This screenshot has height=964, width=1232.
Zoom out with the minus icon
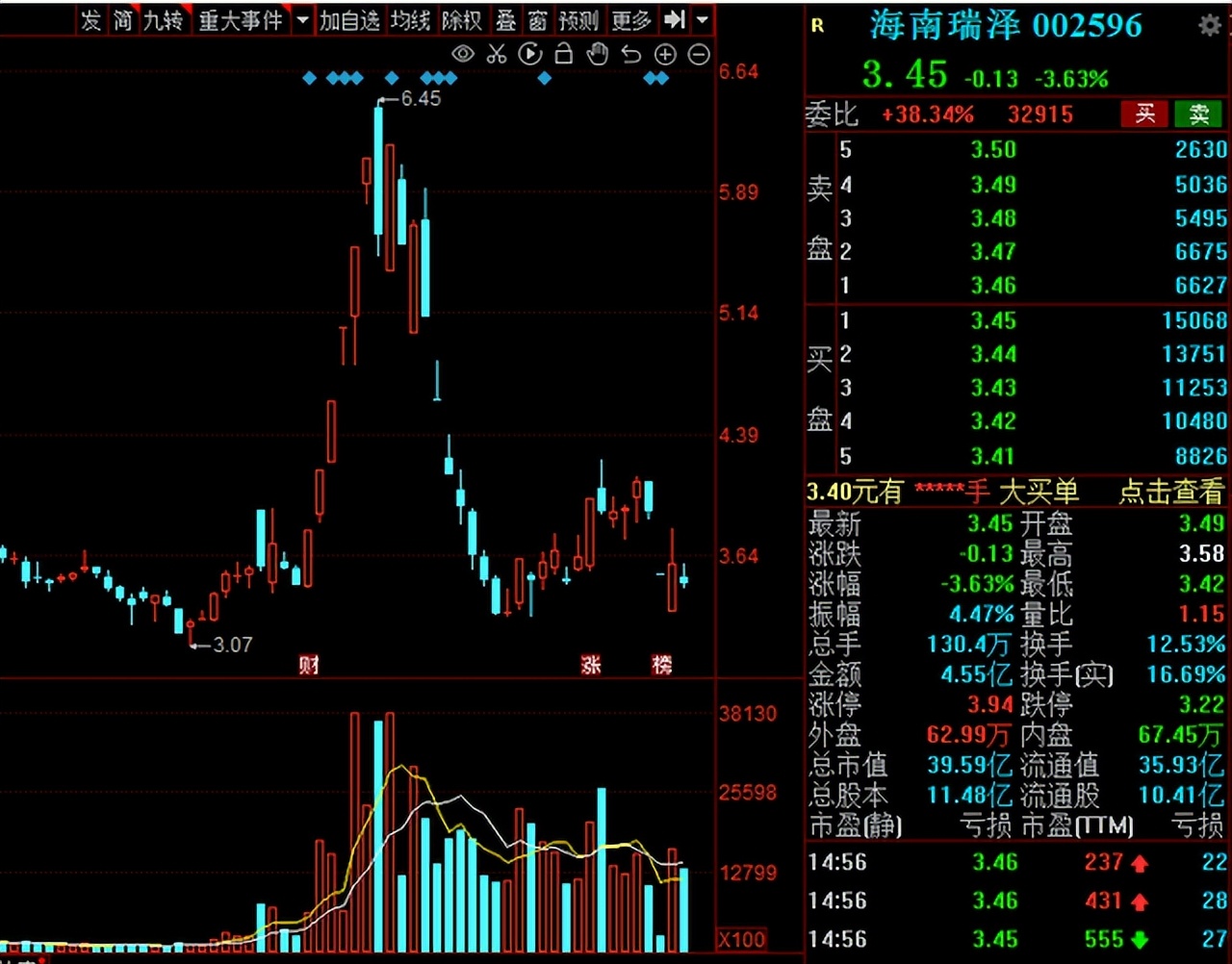pyautogui.click(x=700, y=55)
